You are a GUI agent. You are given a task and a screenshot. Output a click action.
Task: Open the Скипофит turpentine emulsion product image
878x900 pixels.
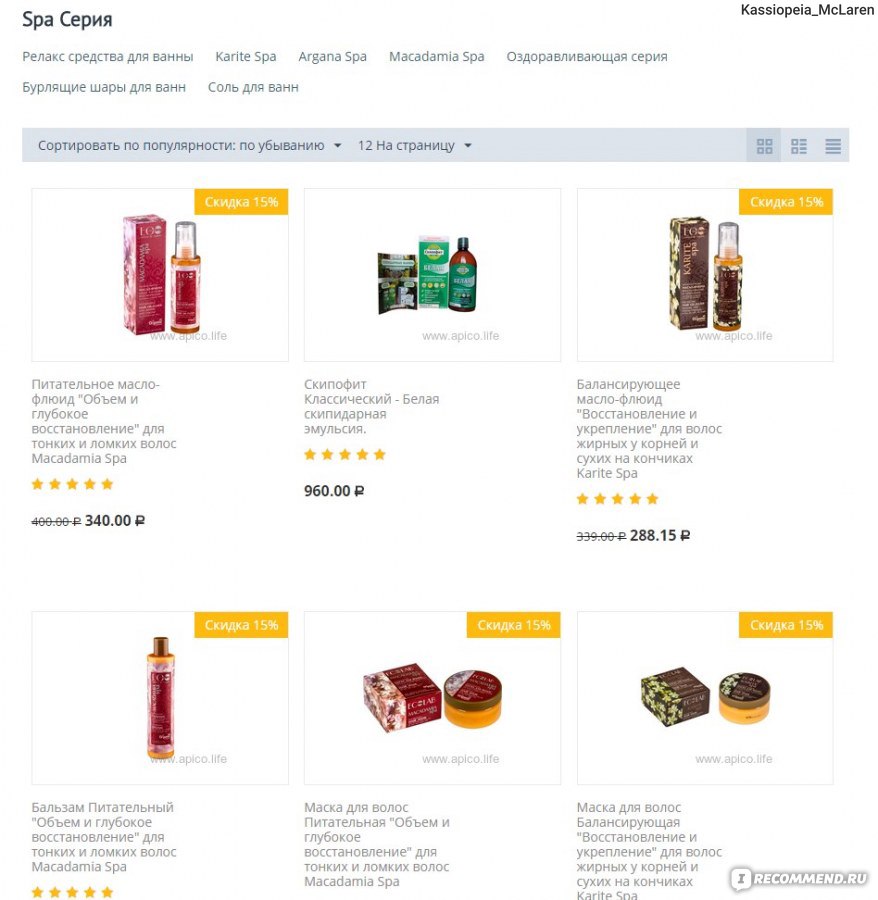432,275
